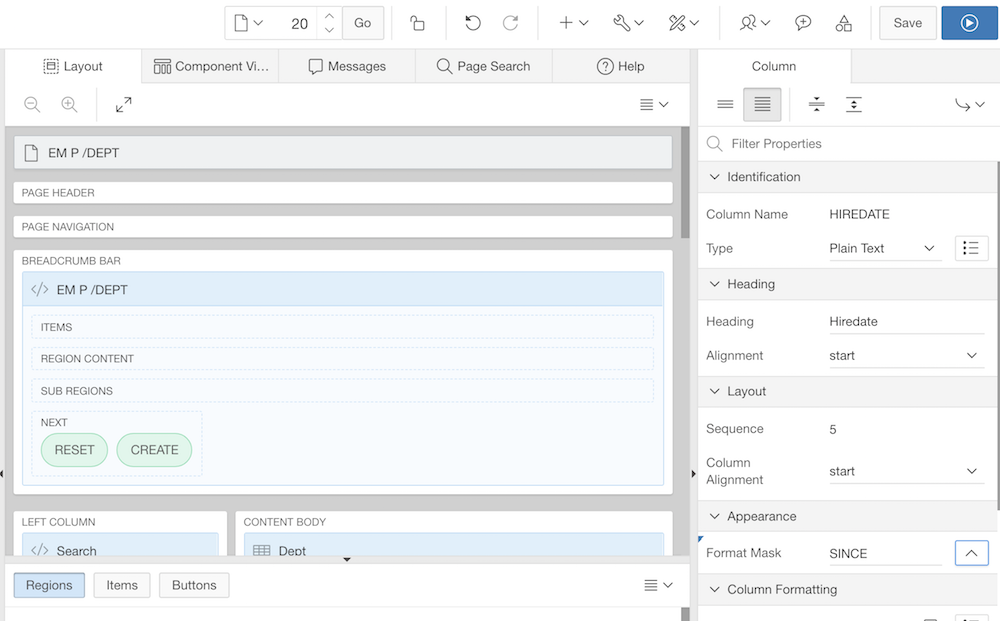Screen dimensions: 1000x621
Task: Switch to the Component View tab
Action: [210, 66]
